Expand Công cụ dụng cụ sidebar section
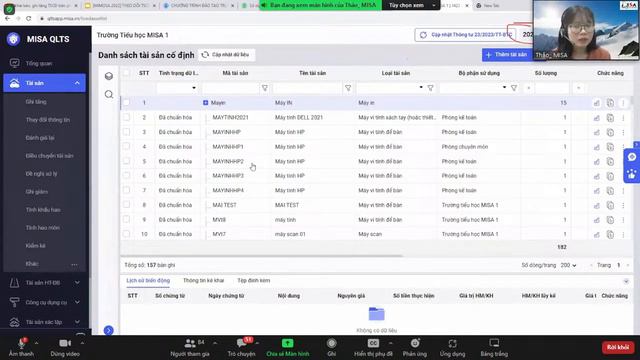This screenshot has height=360, width=640. (x=77, y=302)
